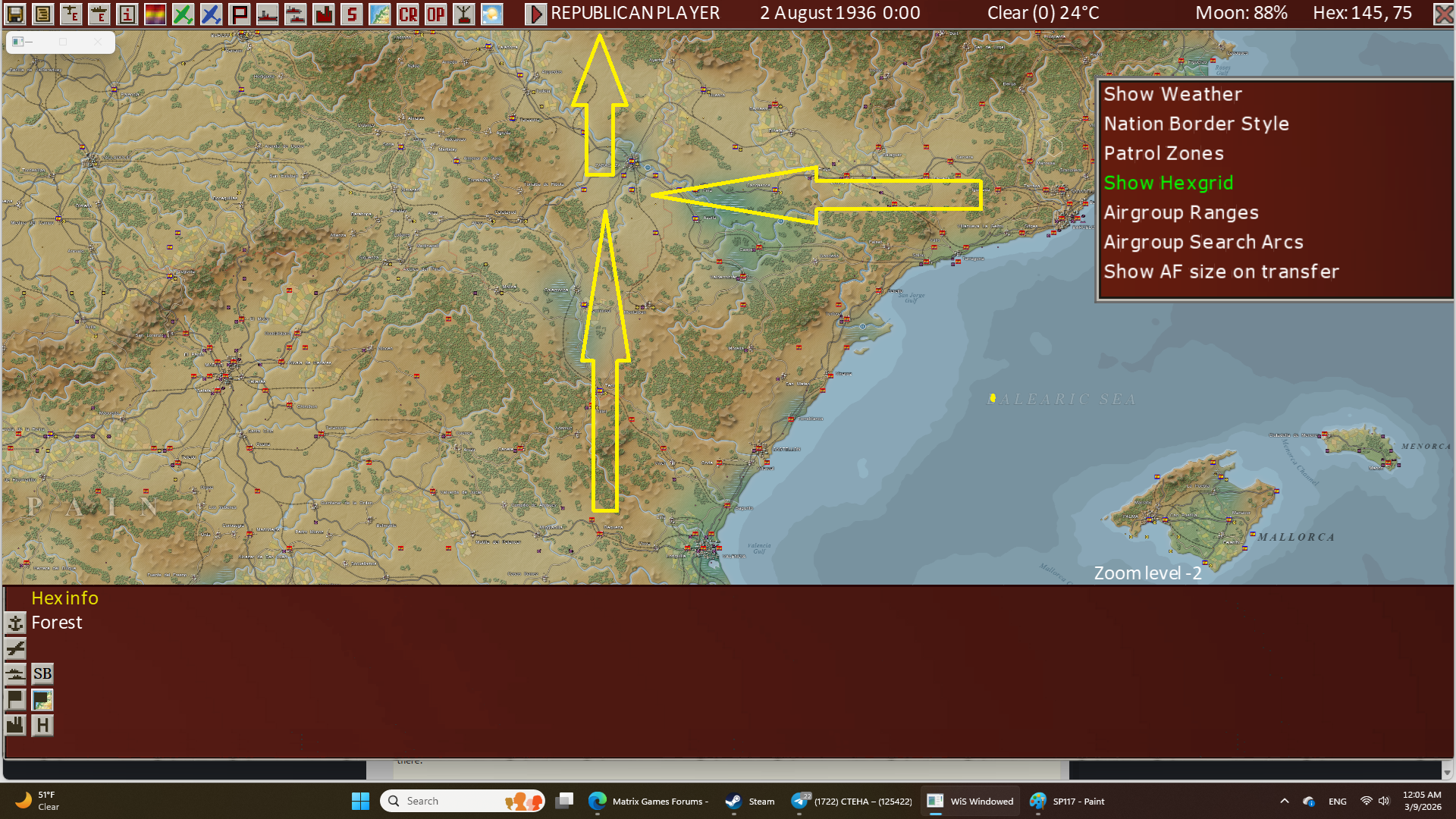Viewport: 1456px width, 819px height.
Task: Open Steam from the Windows taskbar
Action: click(x=750, y=801)
